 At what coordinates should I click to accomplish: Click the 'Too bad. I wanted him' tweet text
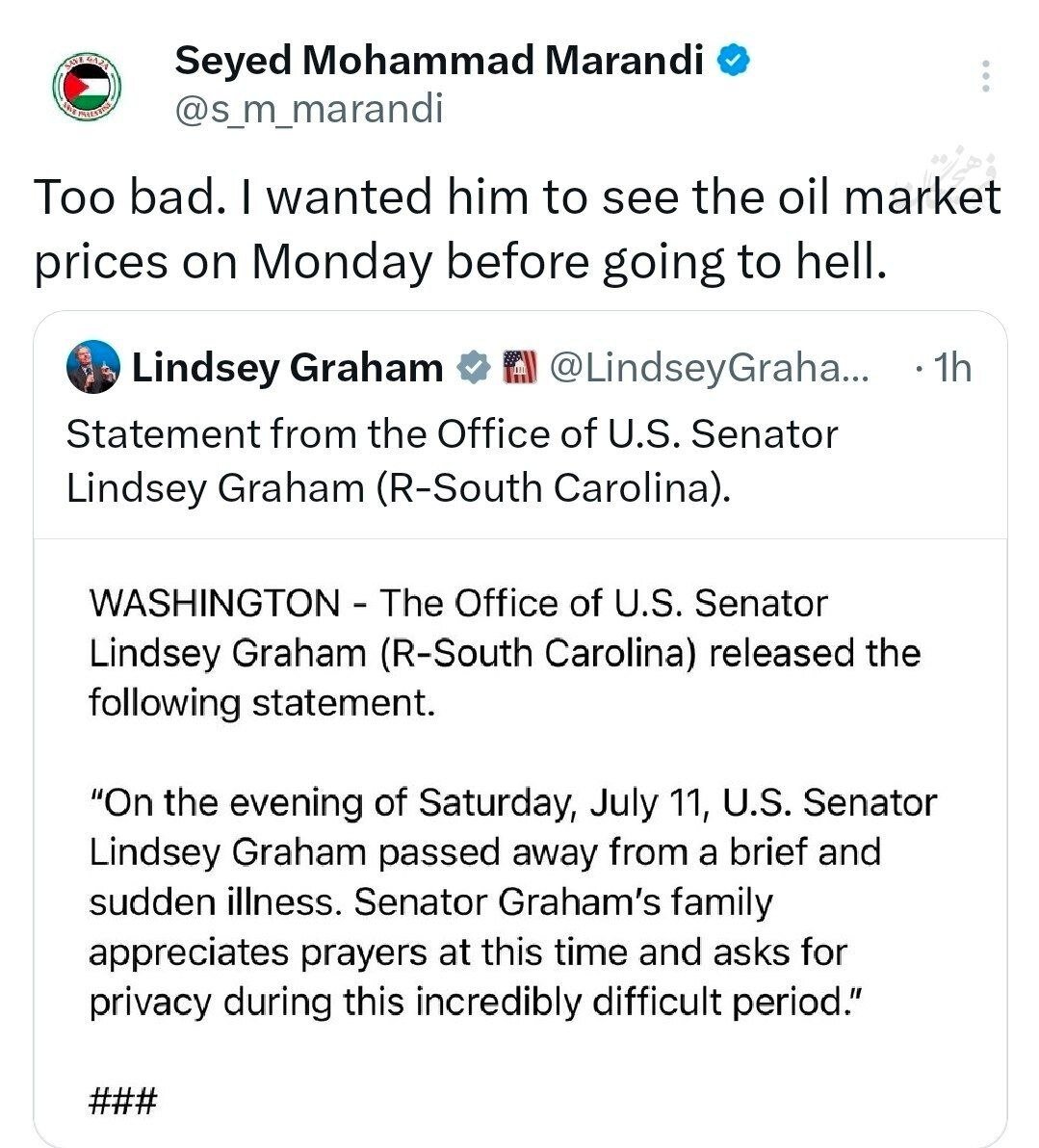[x=517, y=229]
